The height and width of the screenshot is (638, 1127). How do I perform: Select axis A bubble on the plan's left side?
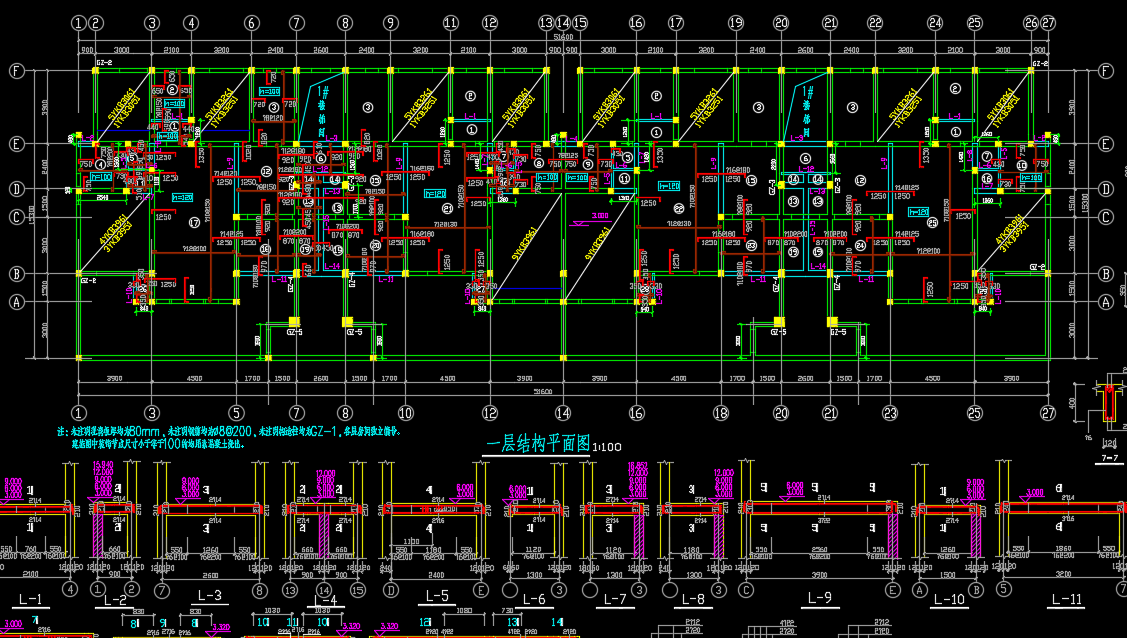(x=17, y=302)
